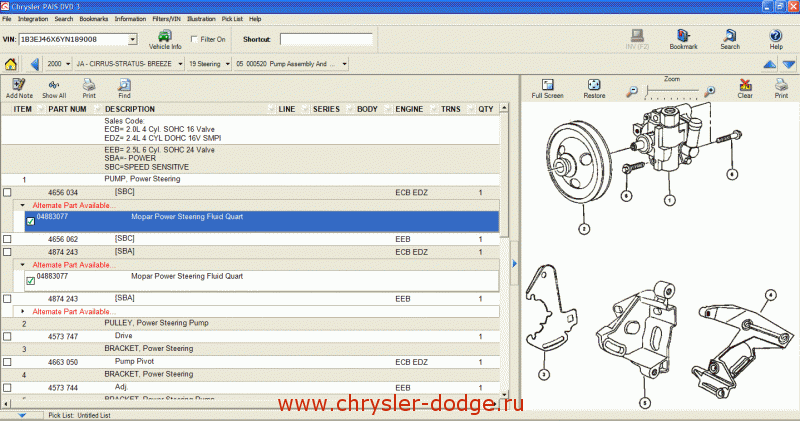Sort by PART NUM column header

(67, 109)
